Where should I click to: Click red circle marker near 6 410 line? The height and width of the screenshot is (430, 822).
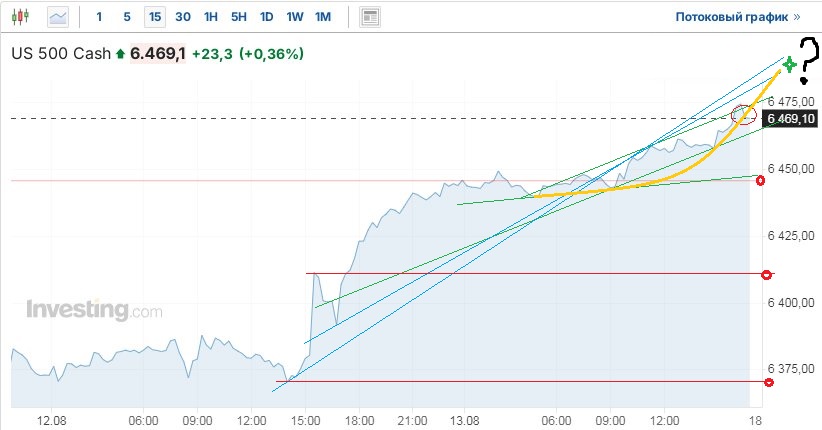point(767,274)
